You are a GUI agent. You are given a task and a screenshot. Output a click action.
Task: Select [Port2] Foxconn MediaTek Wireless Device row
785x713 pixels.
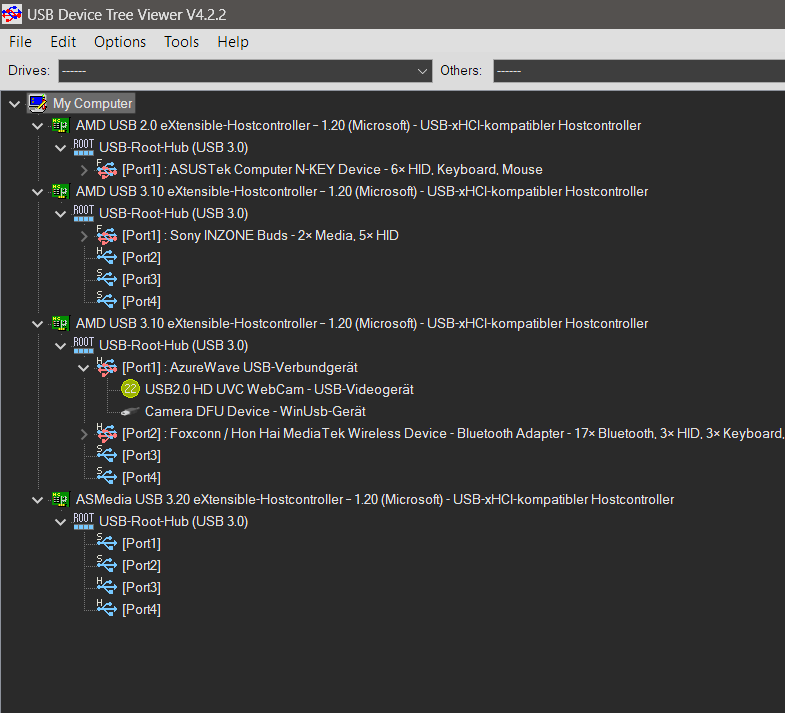click(x=453, y=433)
